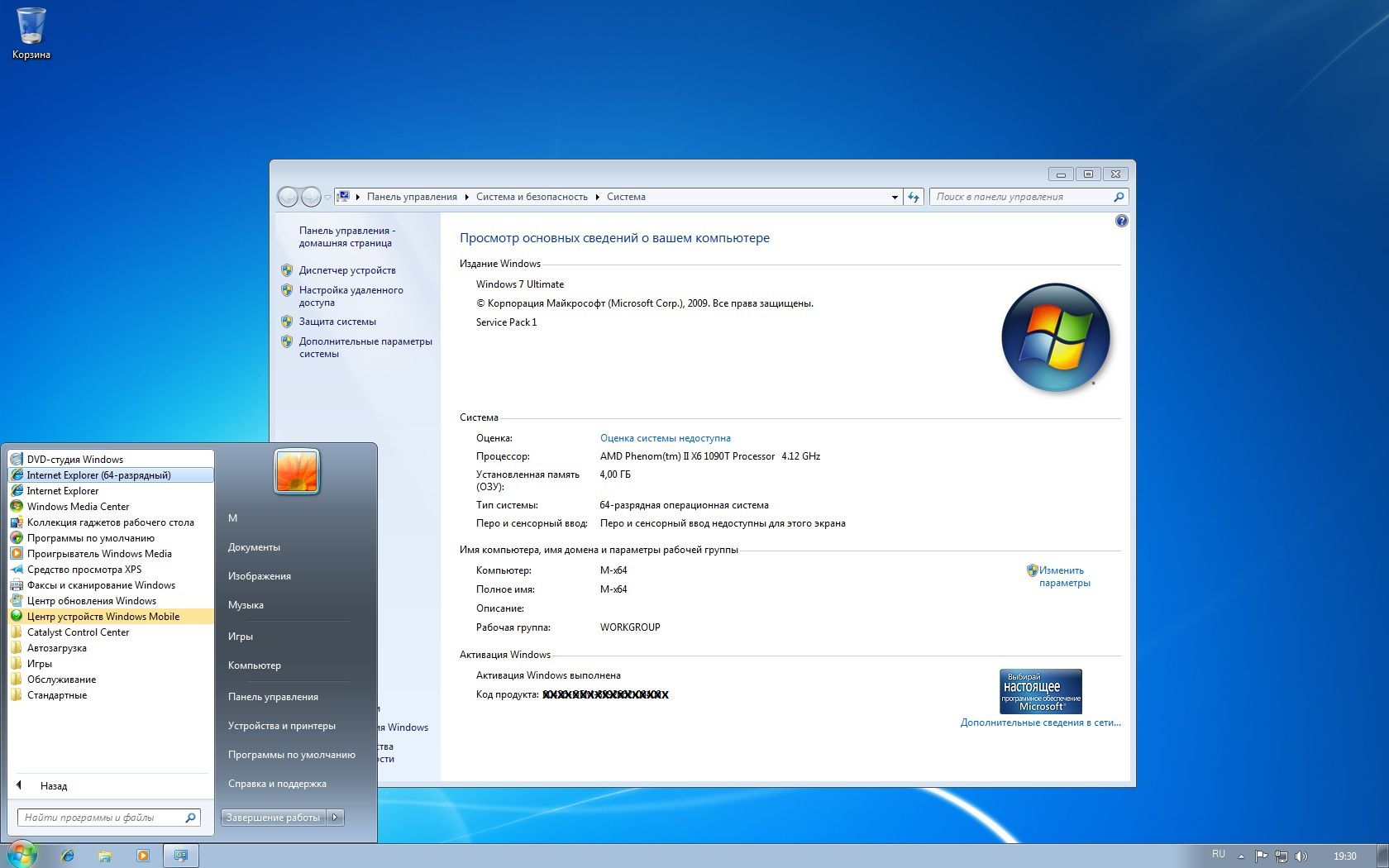The width and height of the screenshot is (1389, 868).
Task: Open Игры in Start menu right pane
Action: [x=240, y=637]
